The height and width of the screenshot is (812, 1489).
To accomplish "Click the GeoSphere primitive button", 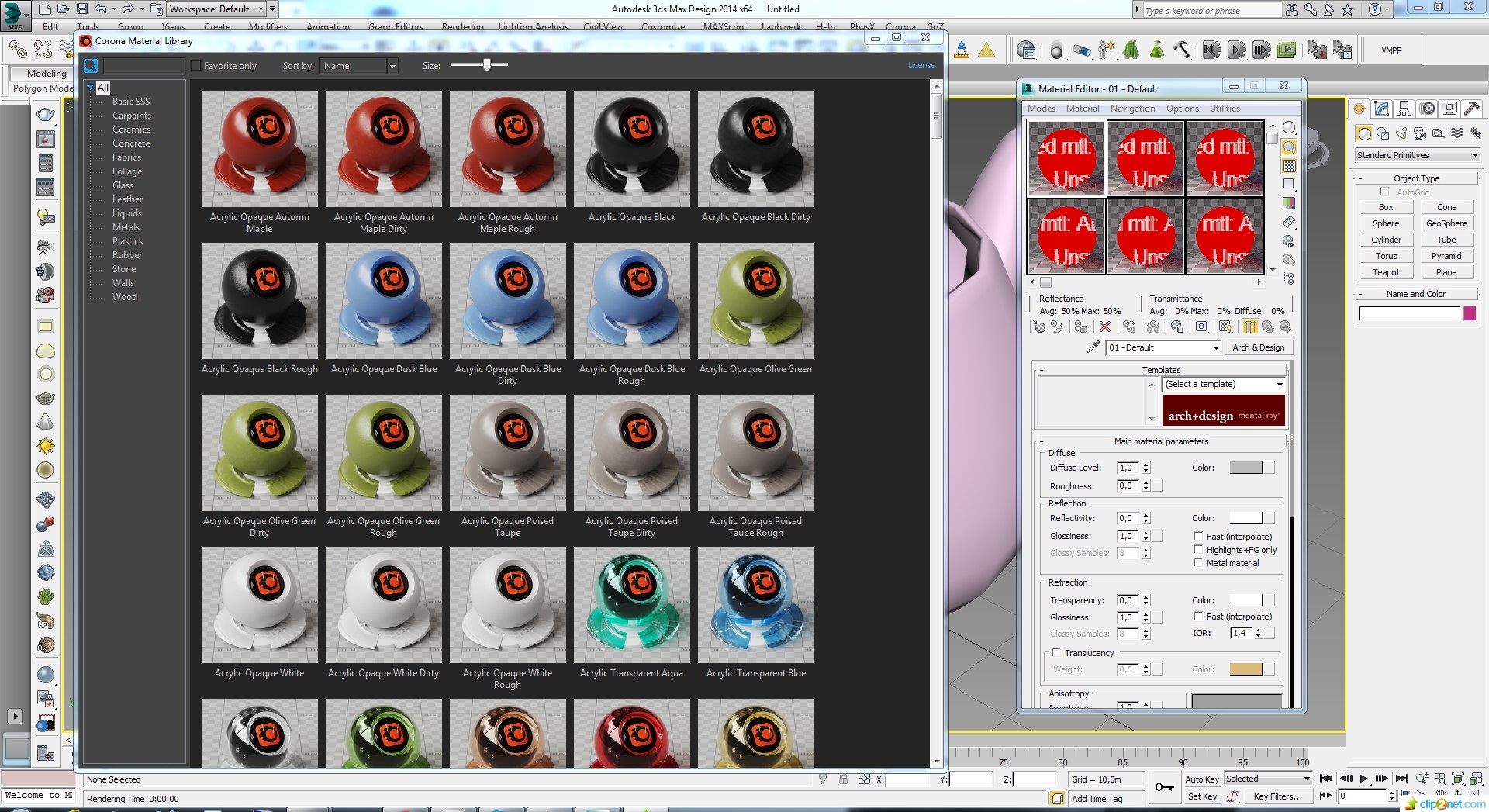I will [1446, 223].
